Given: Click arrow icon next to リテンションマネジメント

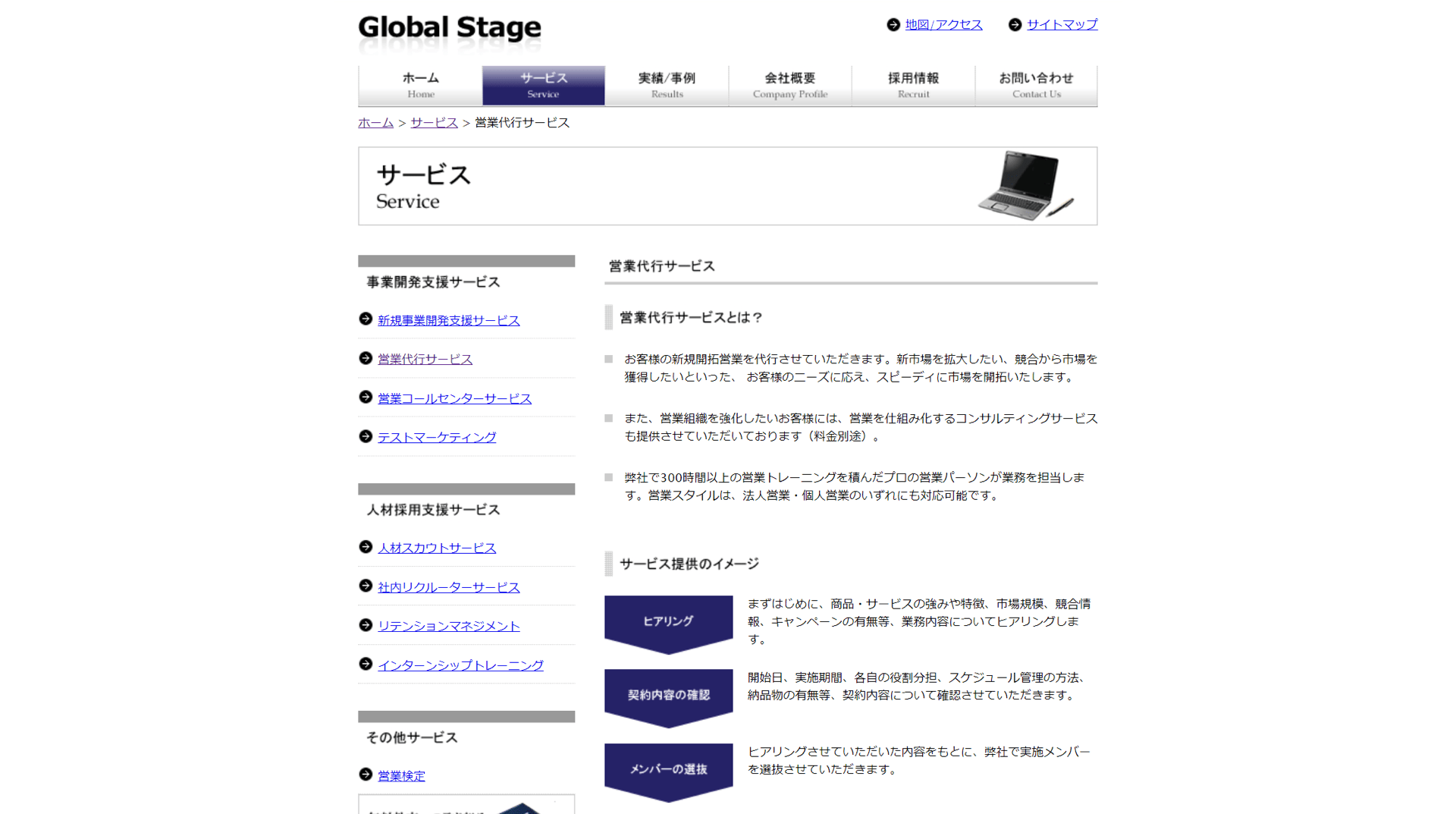Looking at the screenshot, I should pos(366,625).
